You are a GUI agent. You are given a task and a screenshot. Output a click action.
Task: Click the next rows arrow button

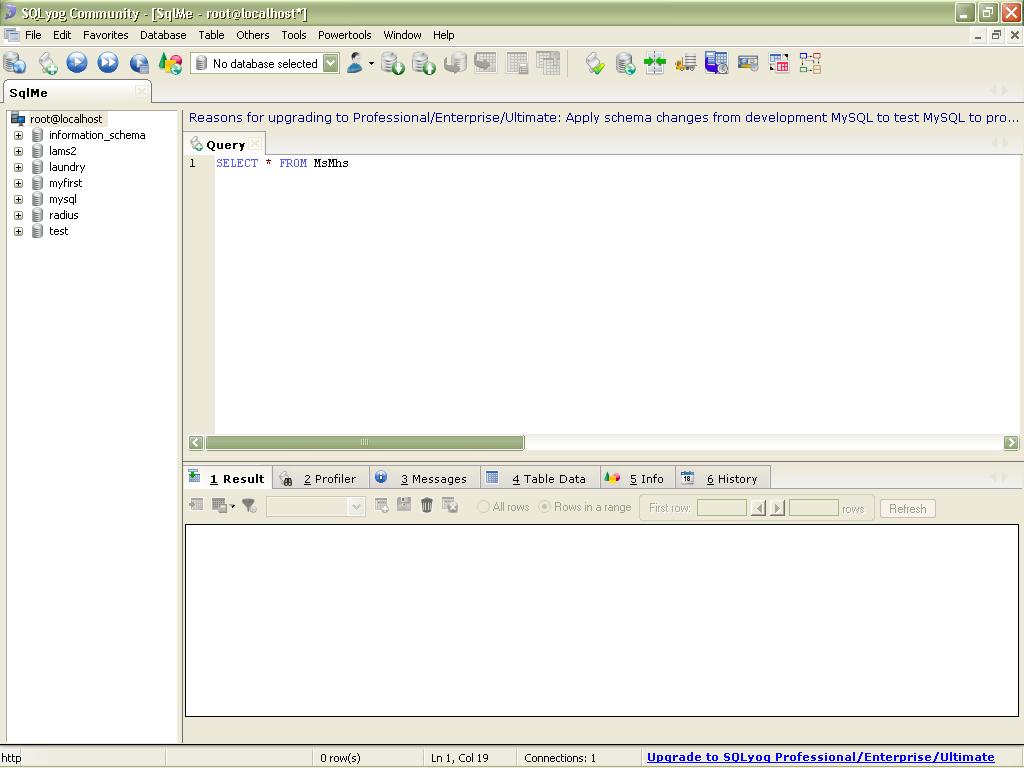777,508
